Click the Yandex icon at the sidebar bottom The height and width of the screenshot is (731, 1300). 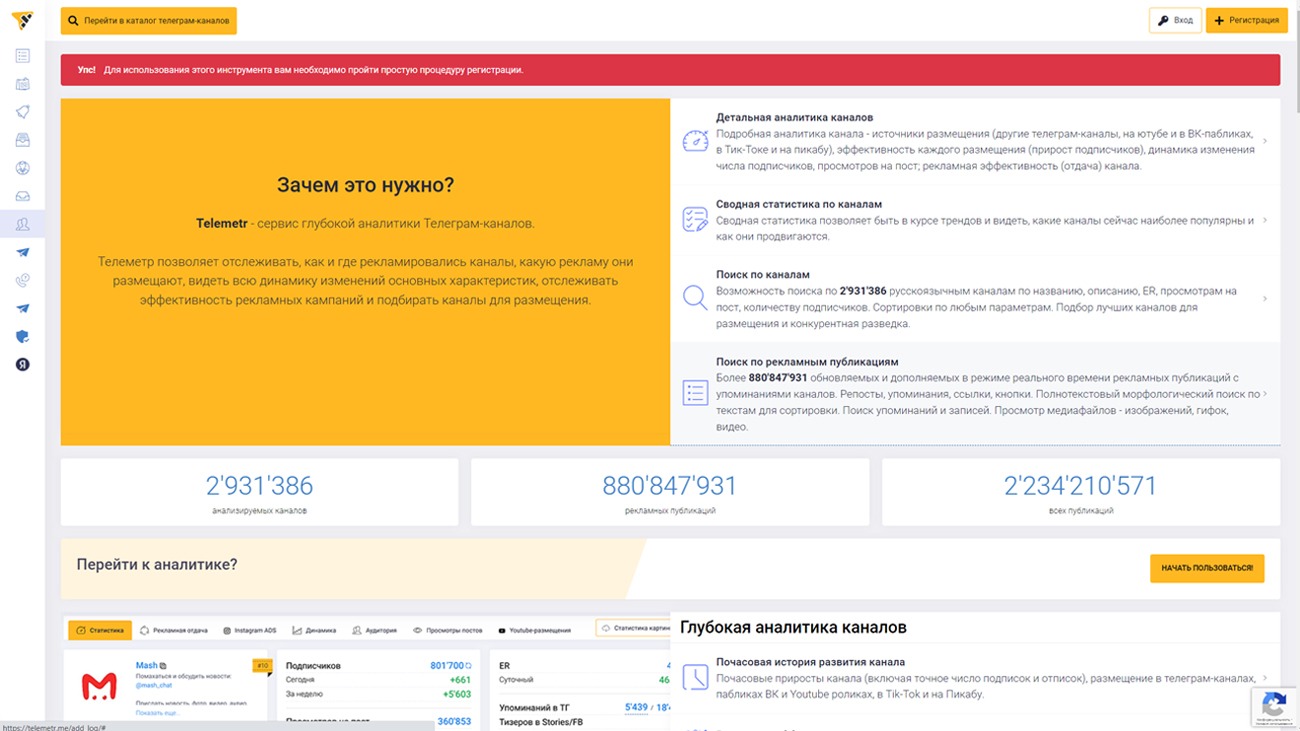coord(22,365)
